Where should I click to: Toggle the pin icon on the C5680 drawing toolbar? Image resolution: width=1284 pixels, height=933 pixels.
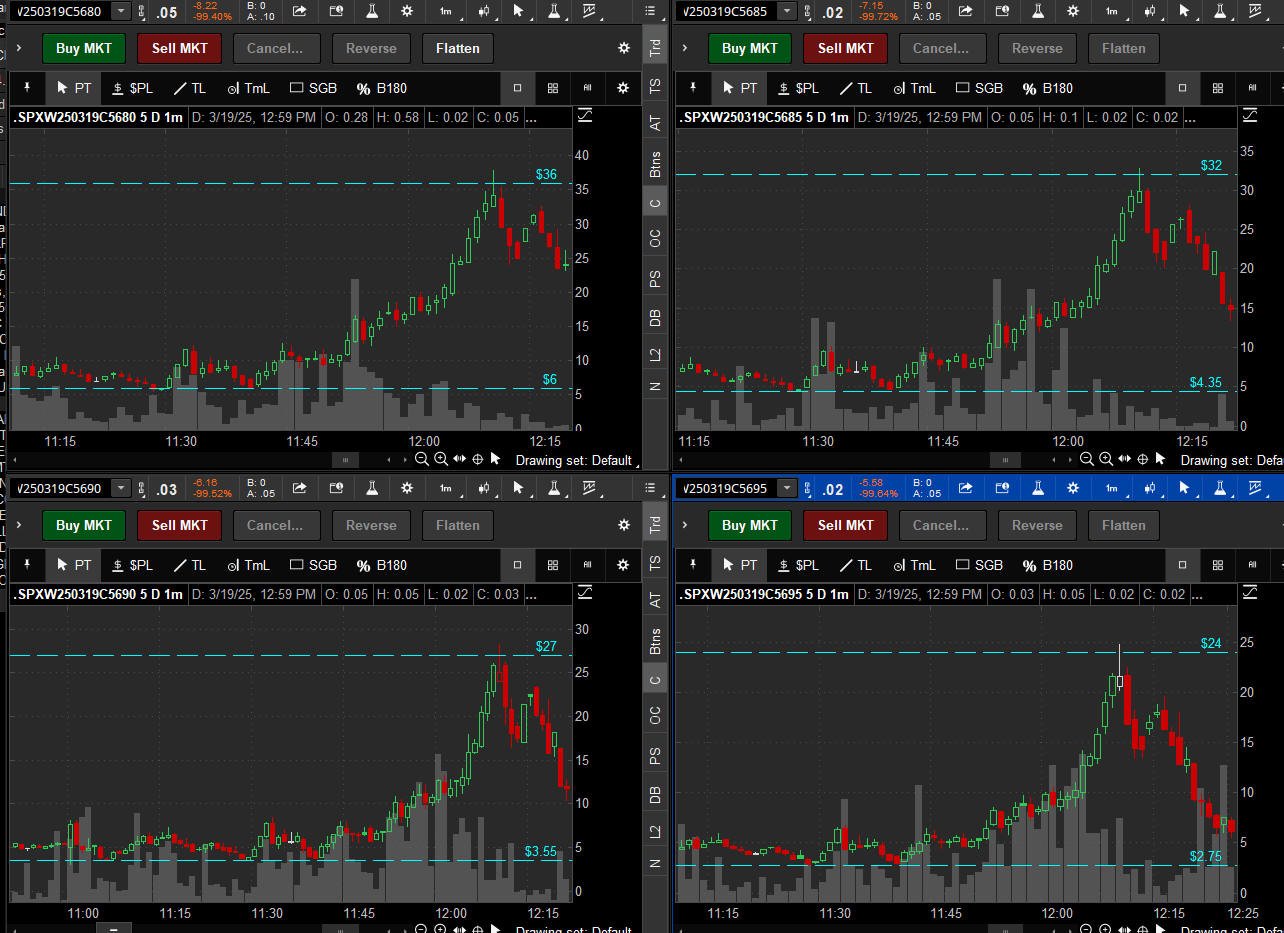[x=27, y=88]
